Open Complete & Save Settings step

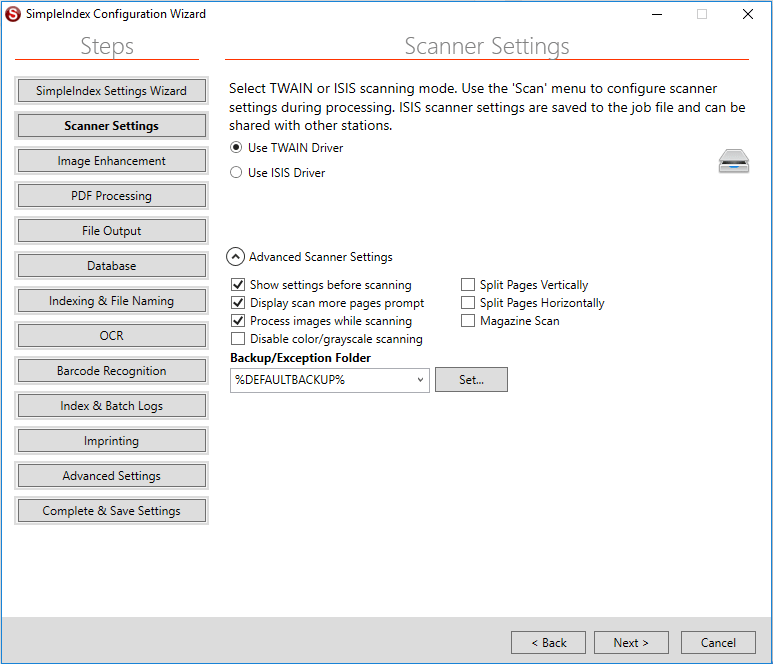[111, 511]
